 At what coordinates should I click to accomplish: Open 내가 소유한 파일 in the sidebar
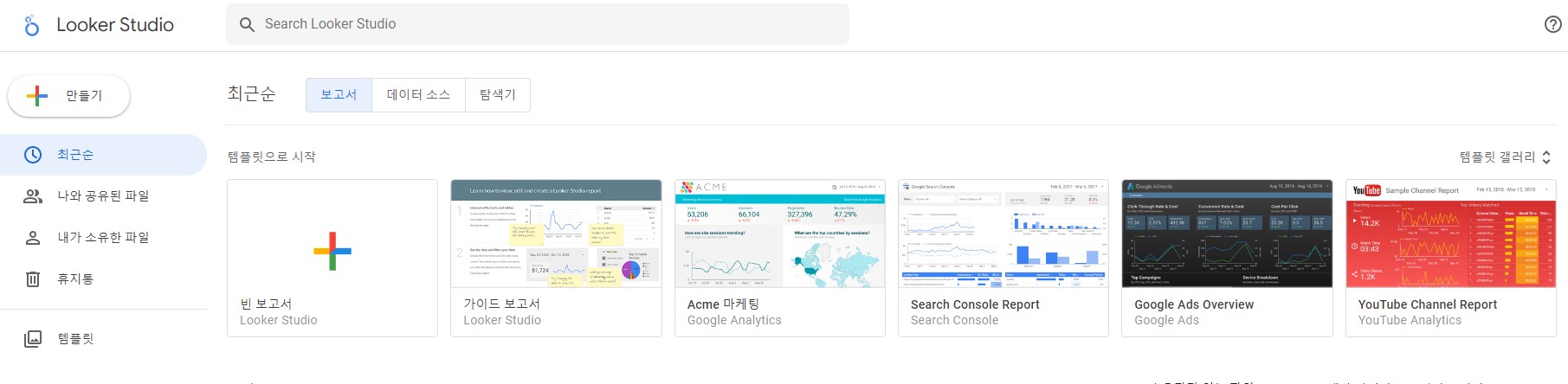(103, 238)
